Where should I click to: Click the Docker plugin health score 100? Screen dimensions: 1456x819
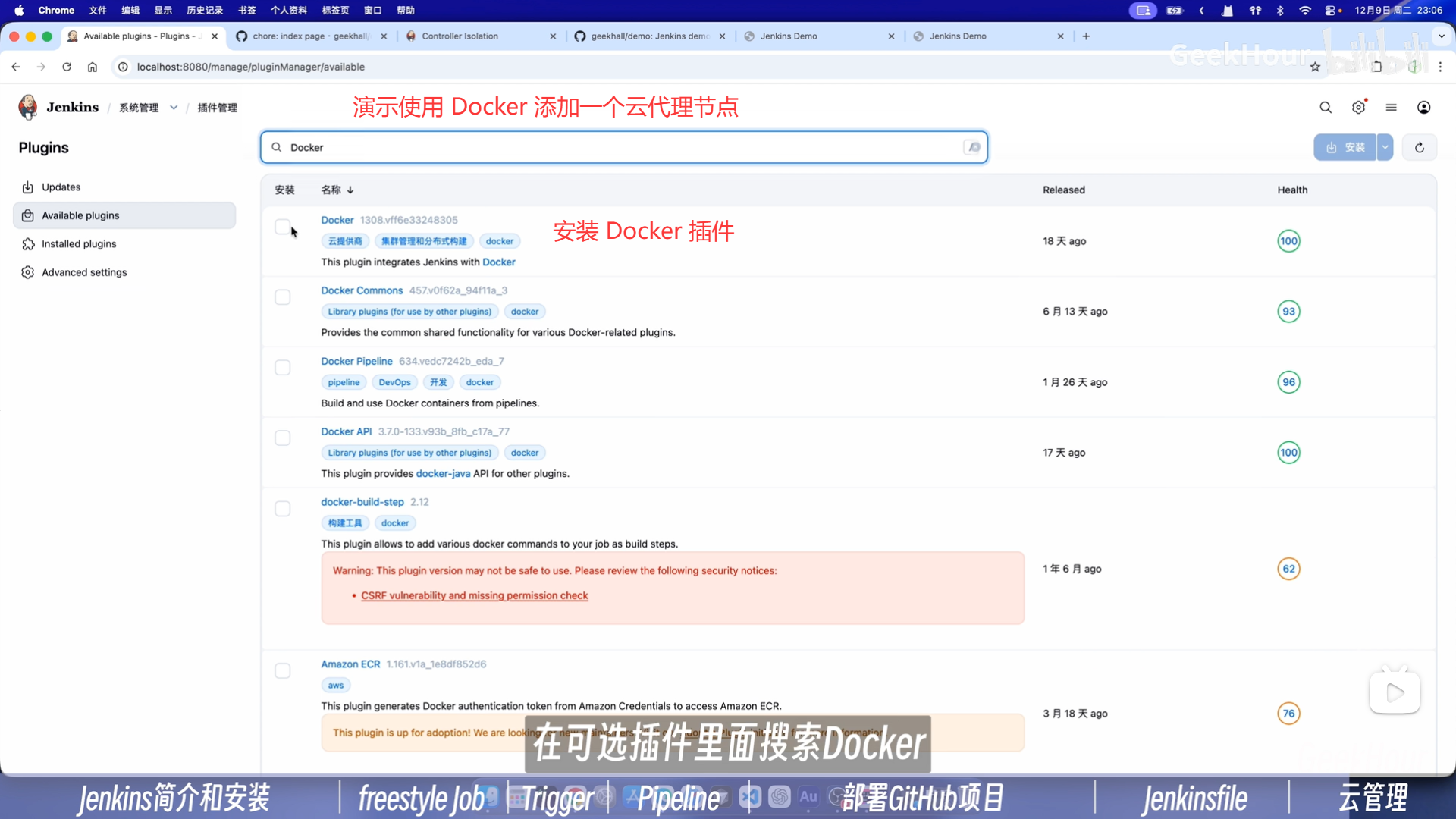tap(1288, 241)
